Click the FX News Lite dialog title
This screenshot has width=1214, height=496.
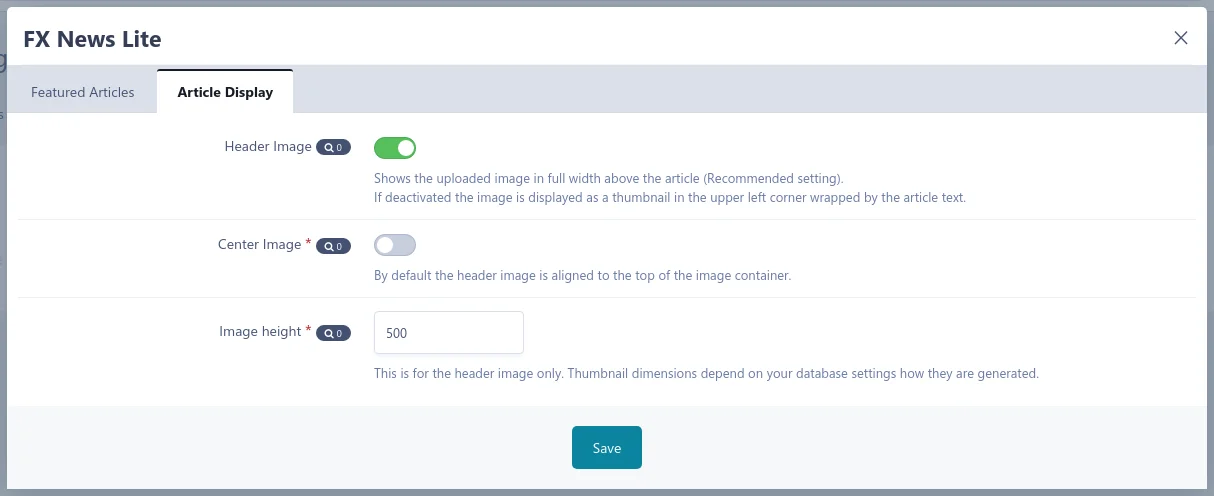point(92,39)
